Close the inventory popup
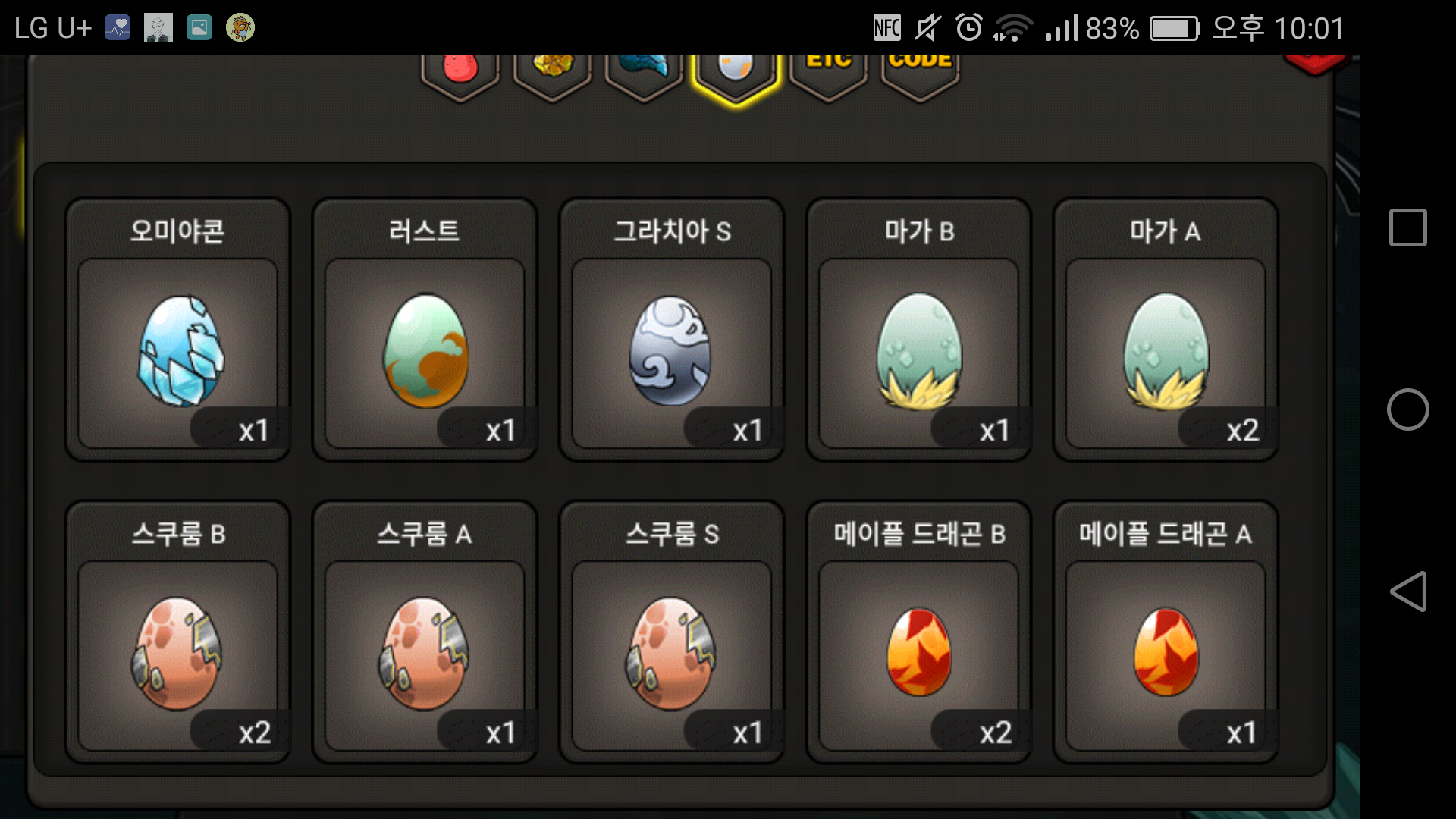Image resolution: width=1456 pixels, height=819 pixels. [x=1314, y=64]
